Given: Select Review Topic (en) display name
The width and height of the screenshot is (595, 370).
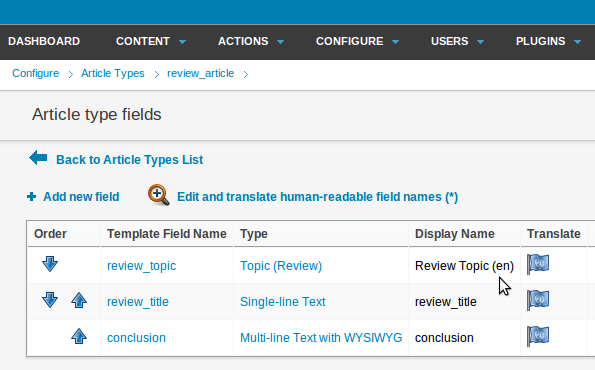Looking at the screenshot, I should [464, 266].
